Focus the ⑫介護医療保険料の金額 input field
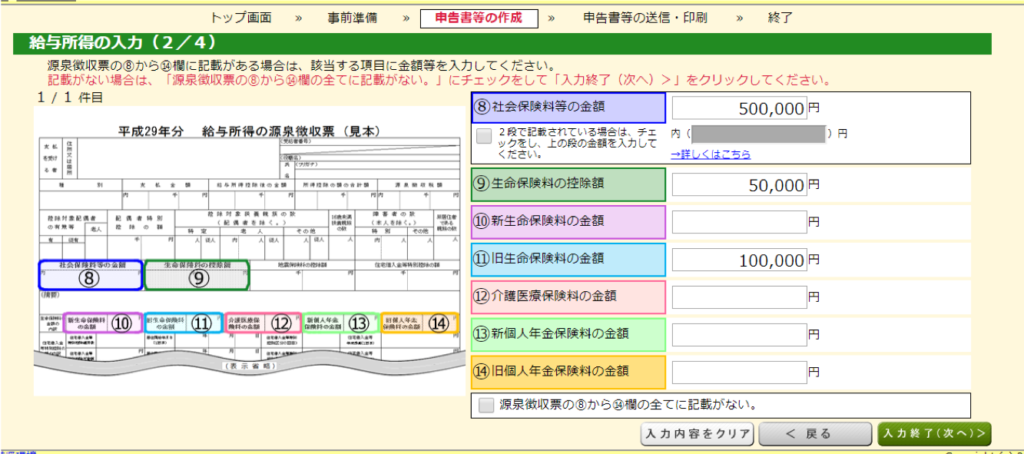 [739, 297]
